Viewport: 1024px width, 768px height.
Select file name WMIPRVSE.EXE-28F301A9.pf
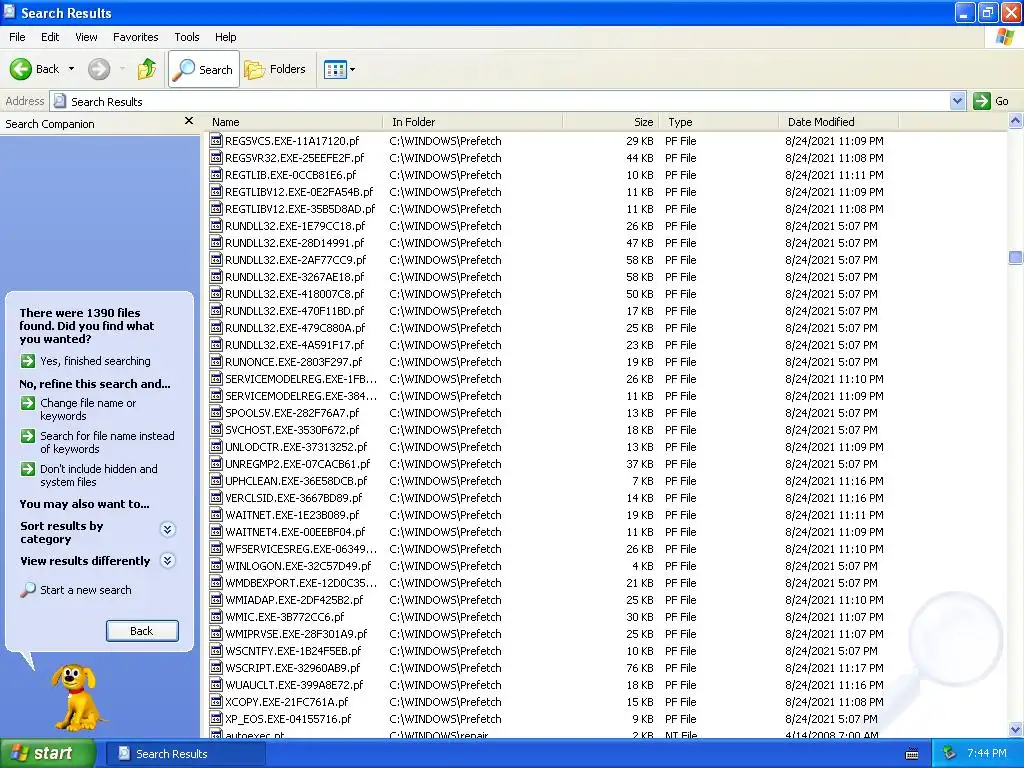tap(296, 634)
